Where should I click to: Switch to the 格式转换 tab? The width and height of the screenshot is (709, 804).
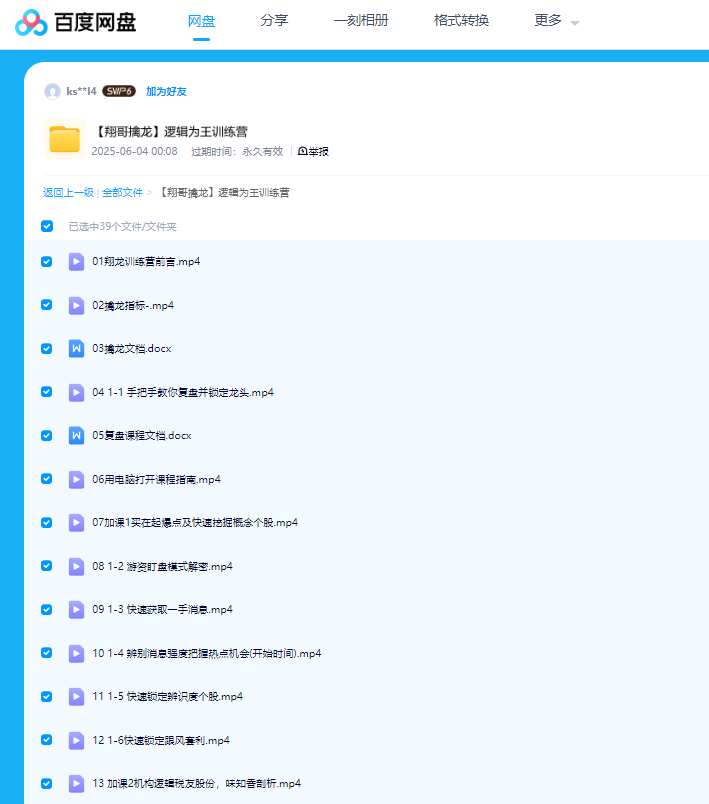(461, 21)
